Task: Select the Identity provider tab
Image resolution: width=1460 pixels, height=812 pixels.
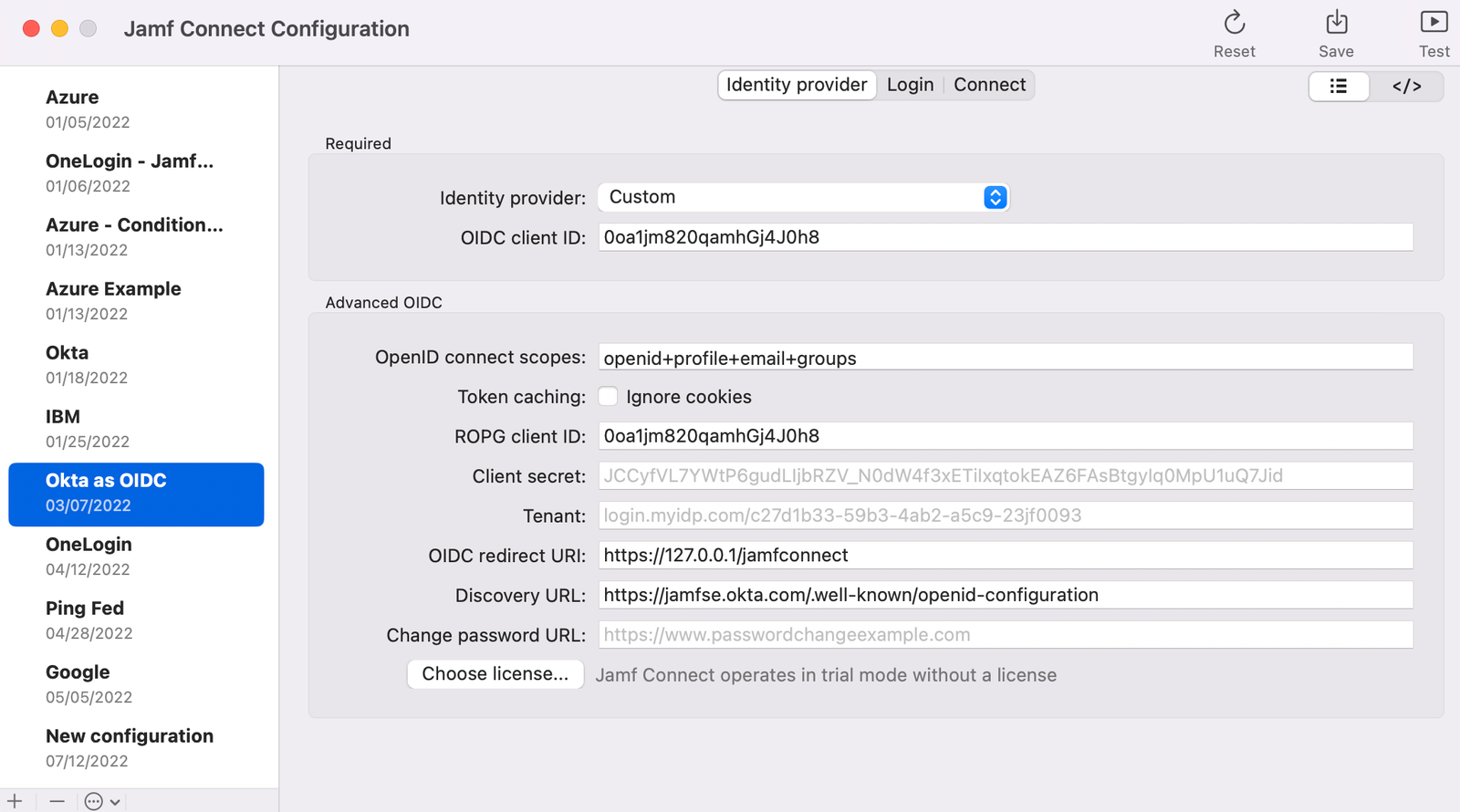Action: [797, 85]
